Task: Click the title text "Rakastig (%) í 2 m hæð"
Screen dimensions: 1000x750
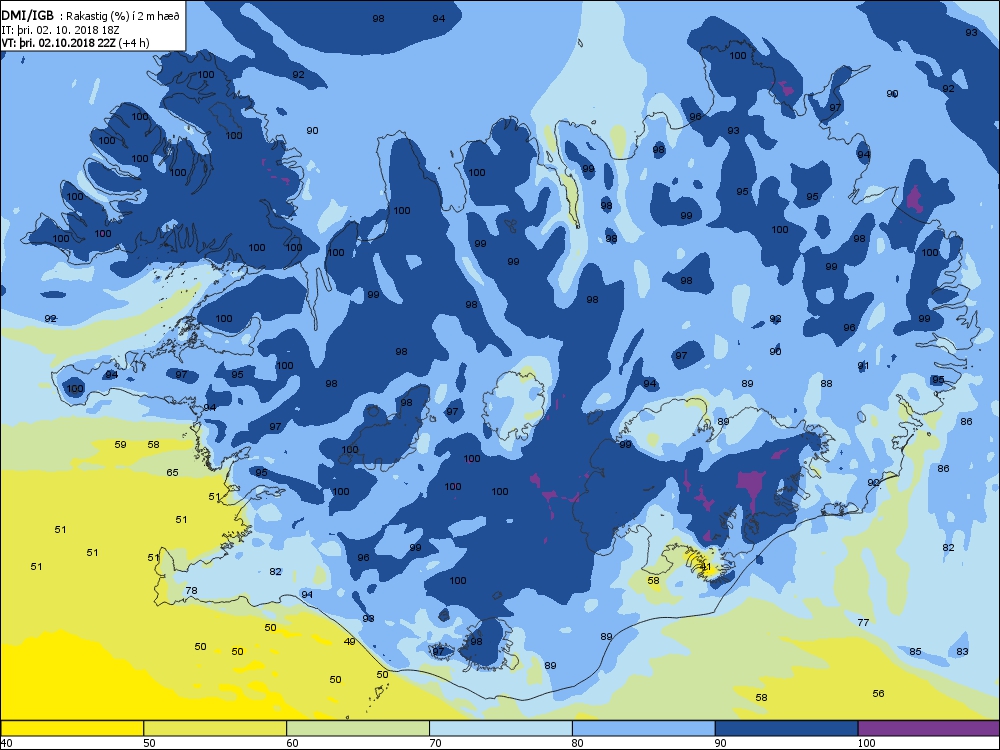Action: [123, 17]
